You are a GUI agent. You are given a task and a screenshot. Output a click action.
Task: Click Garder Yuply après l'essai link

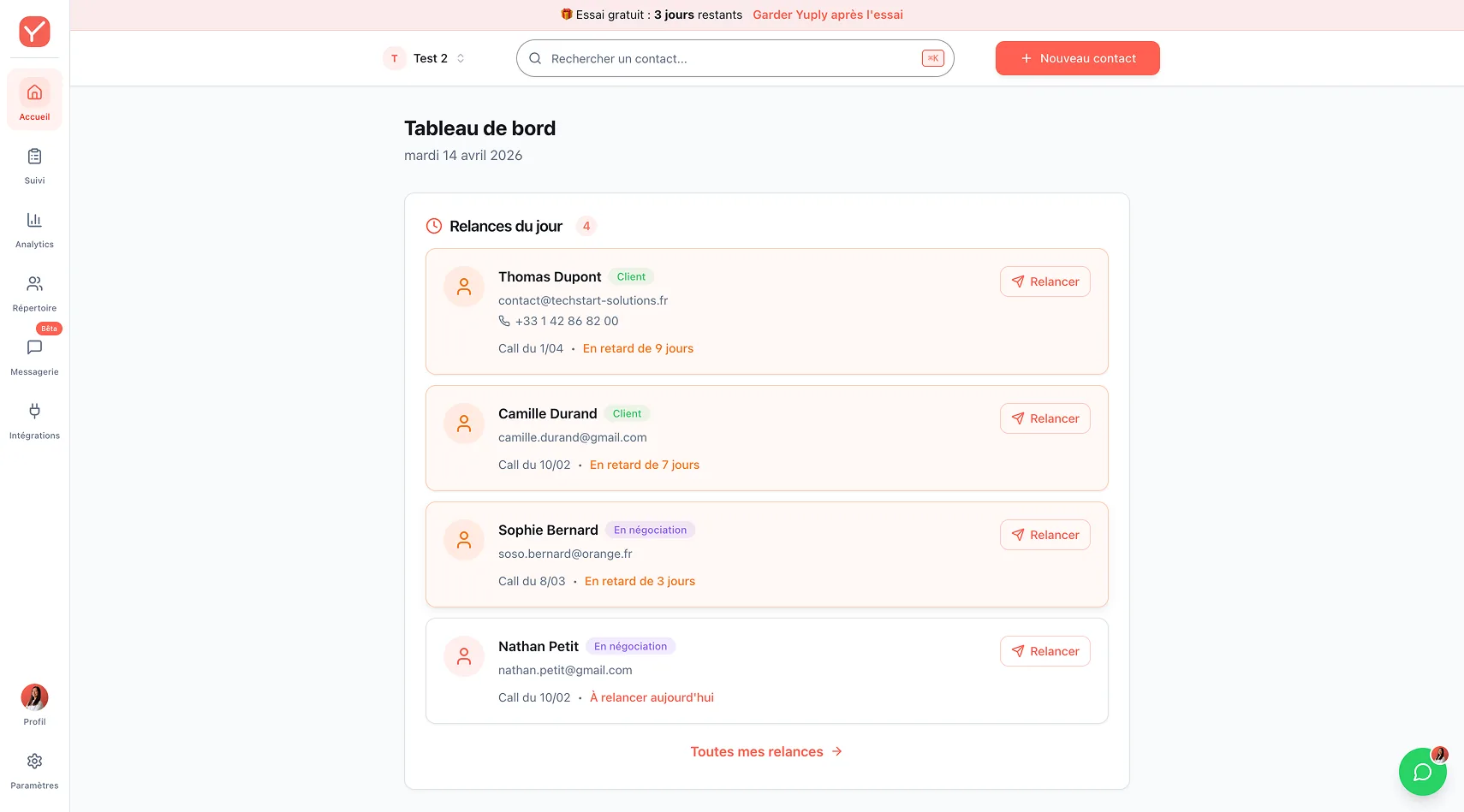(828, 15)
